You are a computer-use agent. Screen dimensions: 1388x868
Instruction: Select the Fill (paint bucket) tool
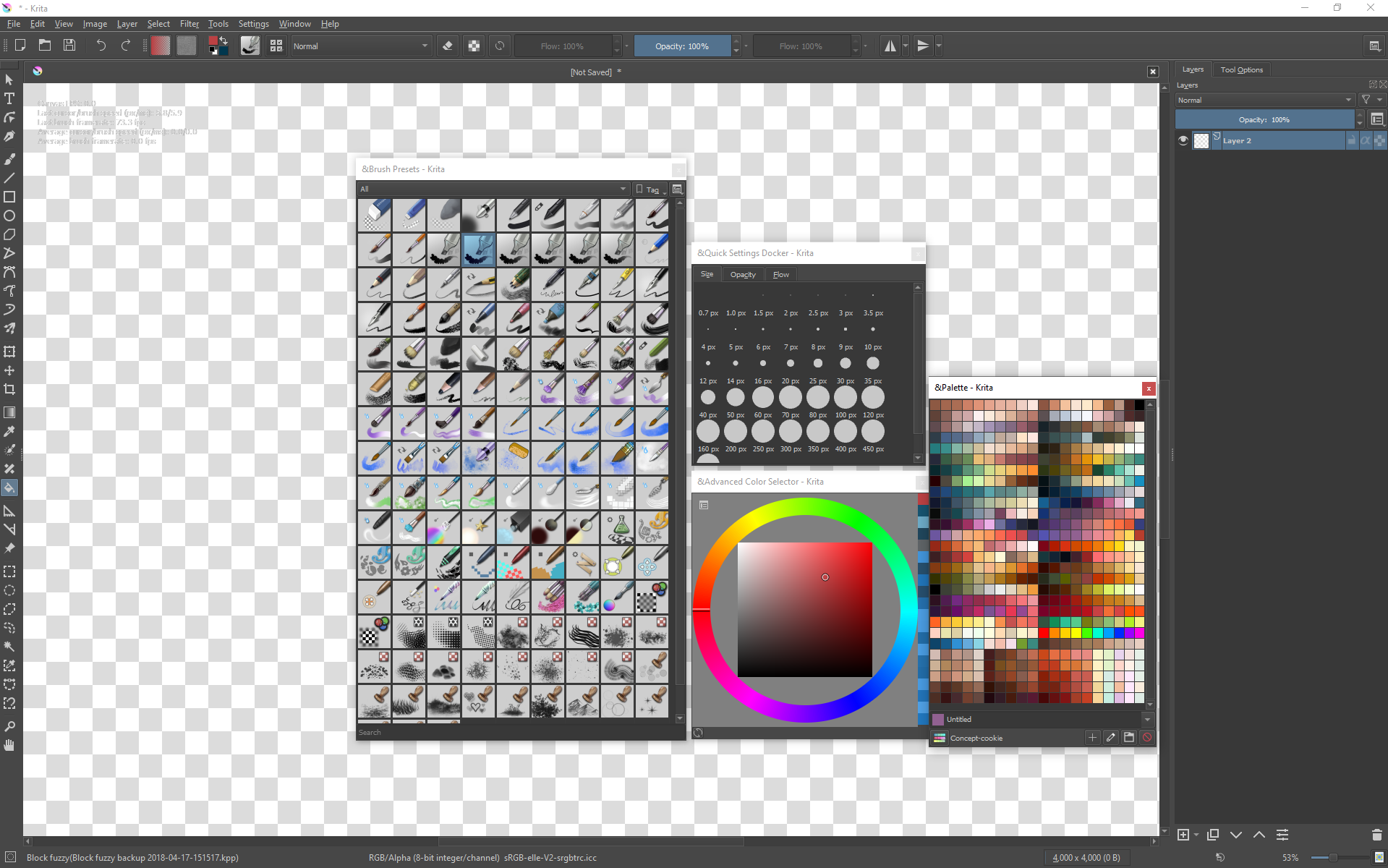coord(9,488)
